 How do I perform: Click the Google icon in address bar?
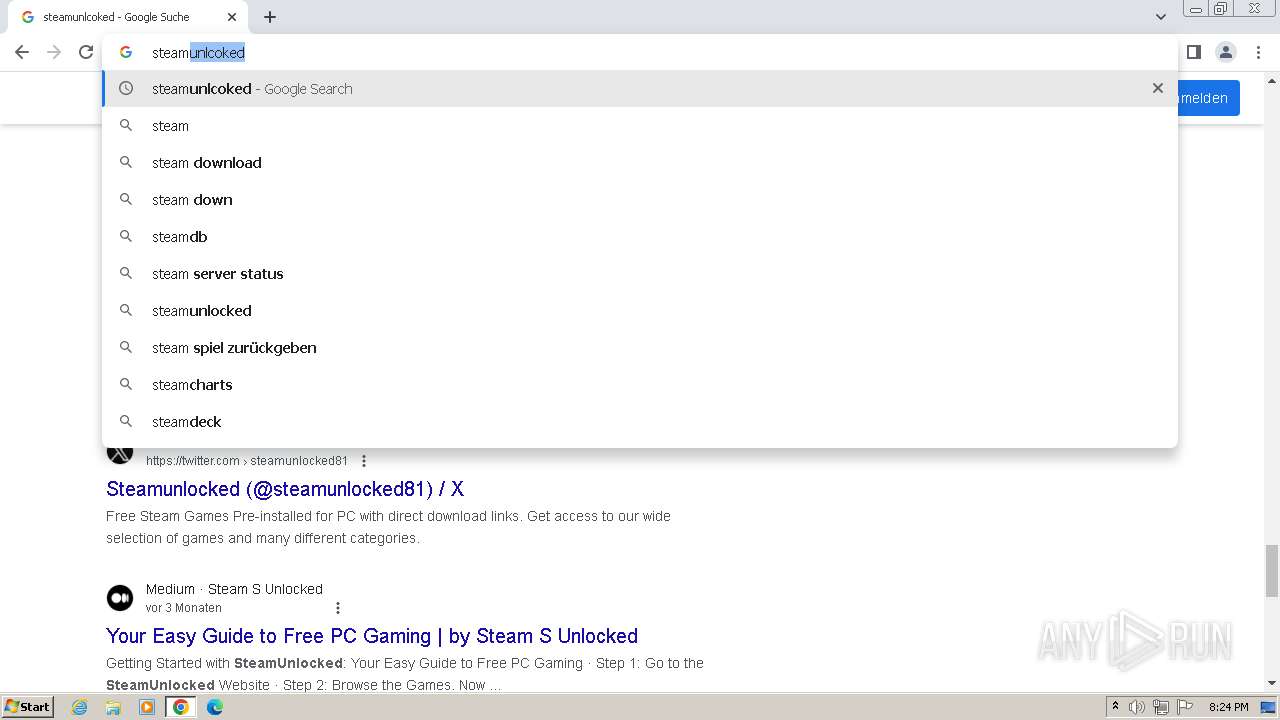126,52
